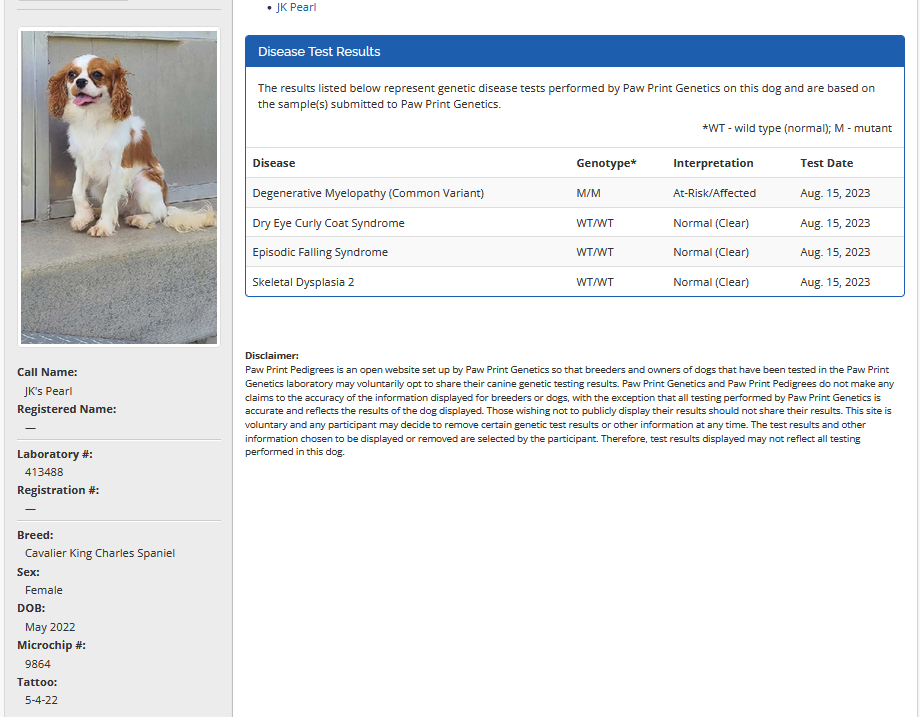Select Dry Eye Curly Coat Syndrome entry
Image resolution: width=920 pixels, height=717 pixels.
(x=328, y=223)
